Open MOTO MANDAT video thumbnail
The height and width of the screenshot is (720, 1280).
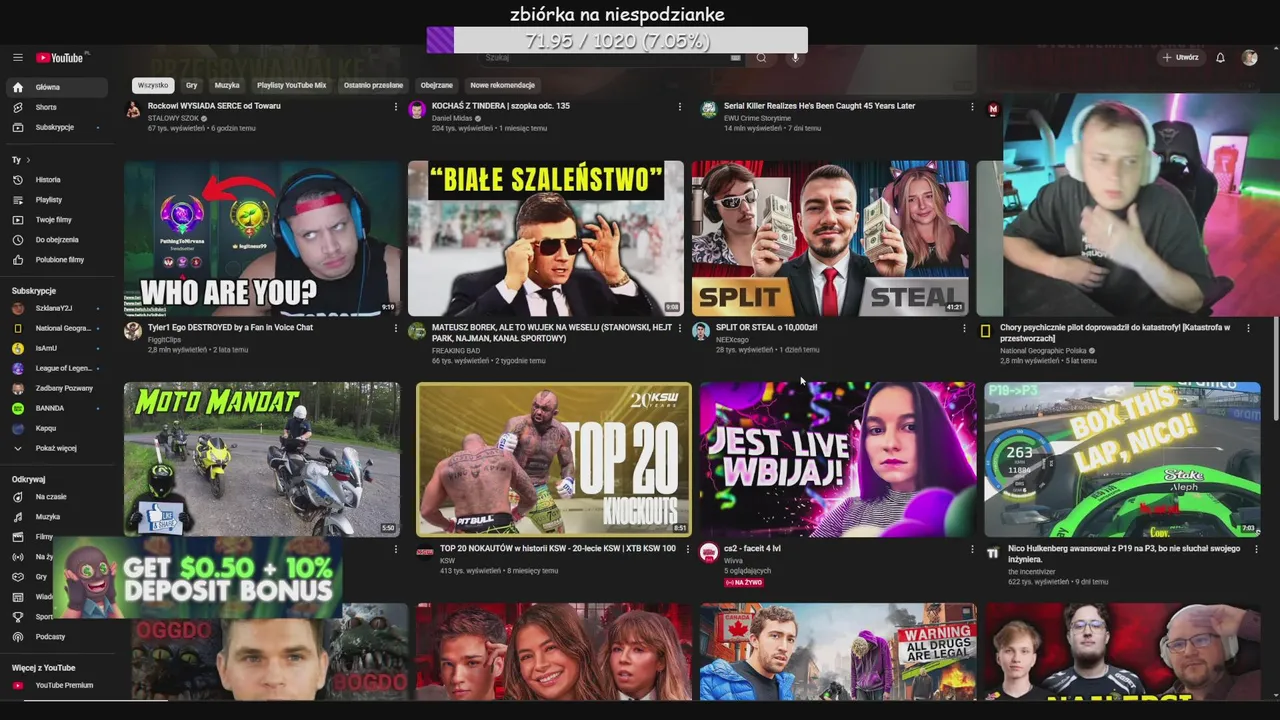point(262,459)
